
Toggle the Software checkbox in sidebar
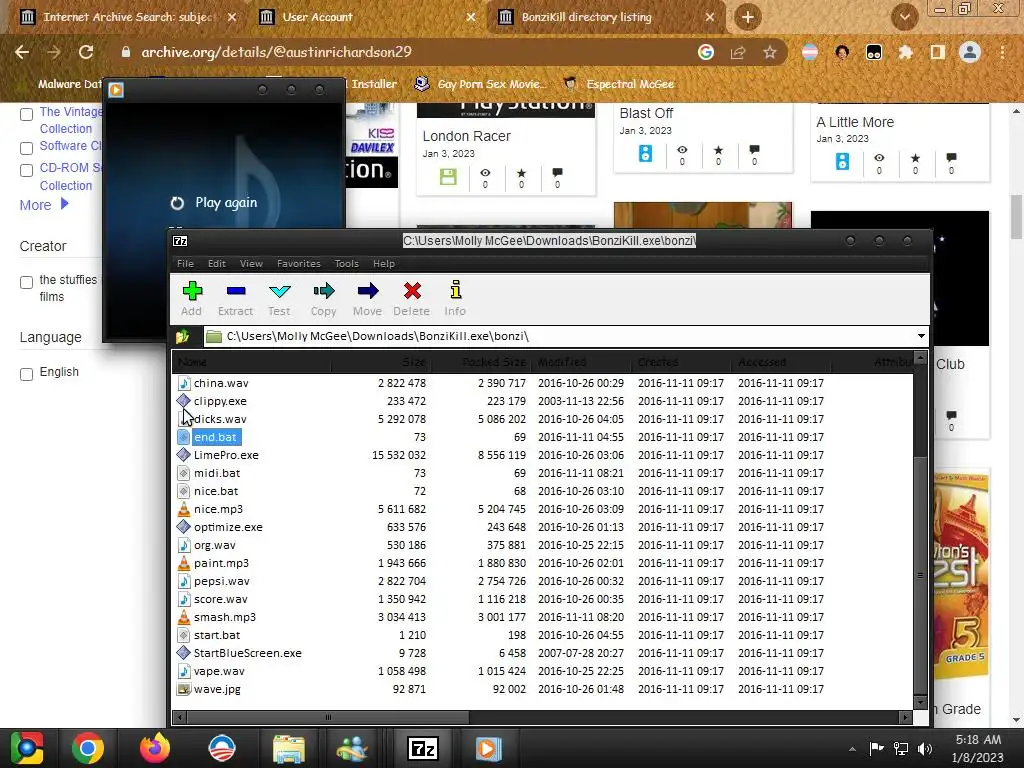(x=27, y=148)
